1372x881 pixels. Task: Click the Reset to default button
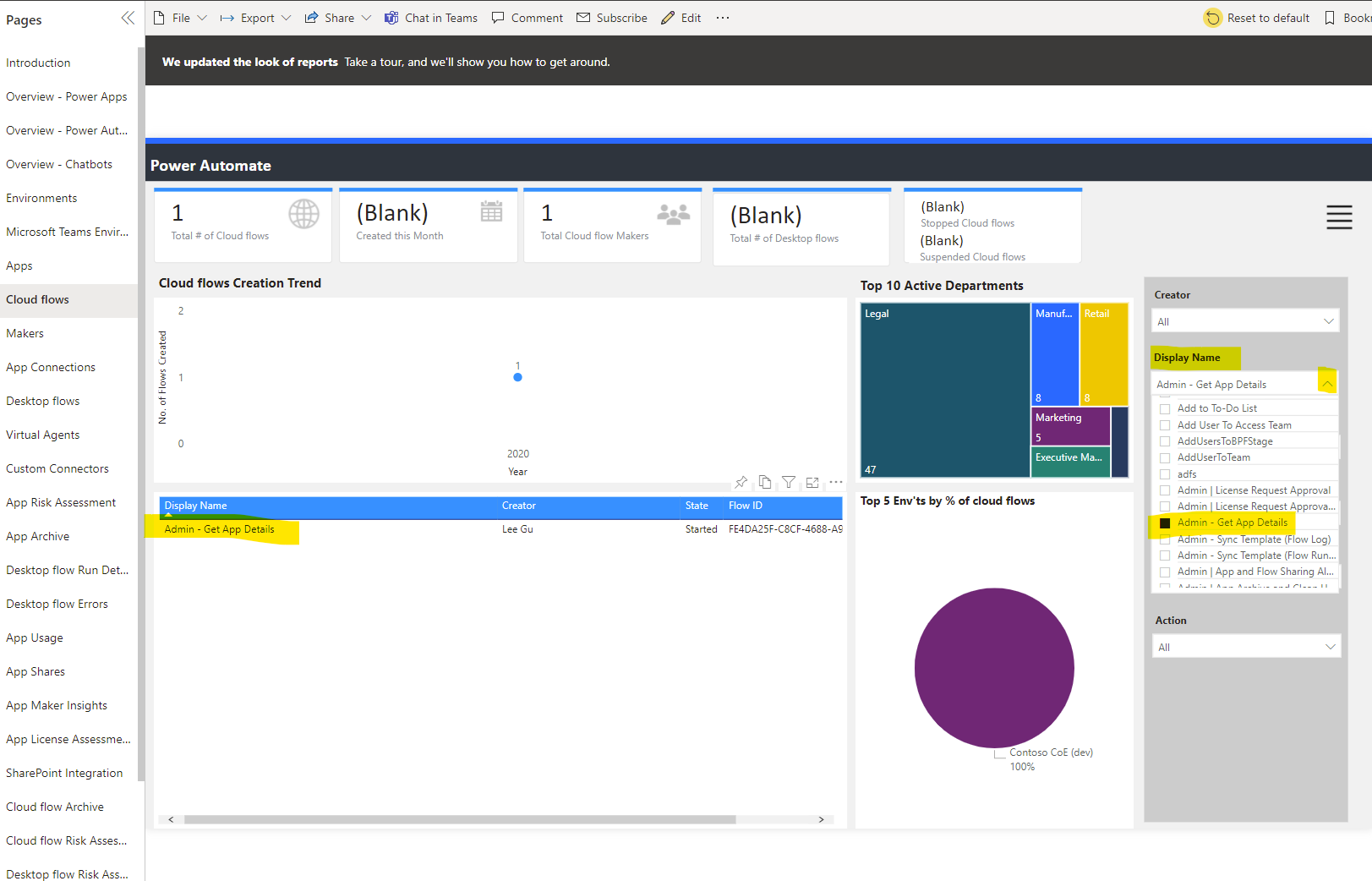(x=1257, y=17)
